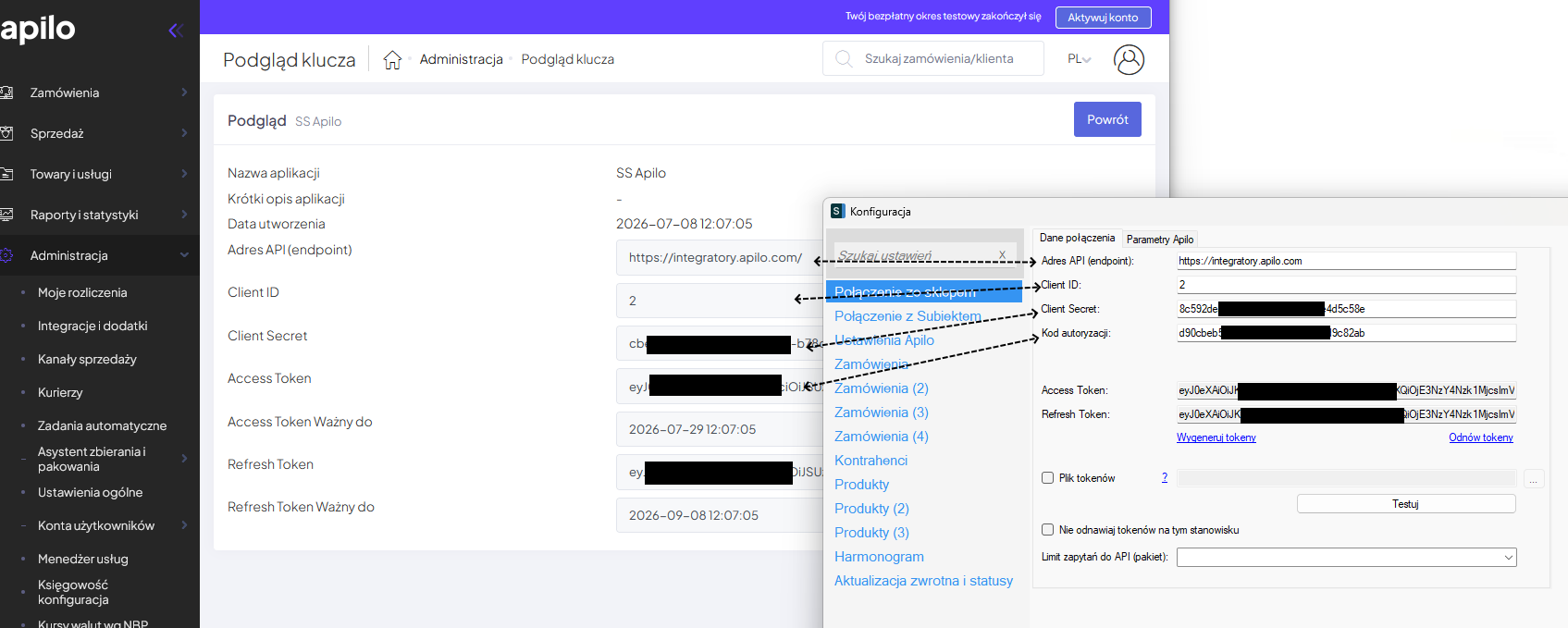Collapse the Administracja menu section

184,255
